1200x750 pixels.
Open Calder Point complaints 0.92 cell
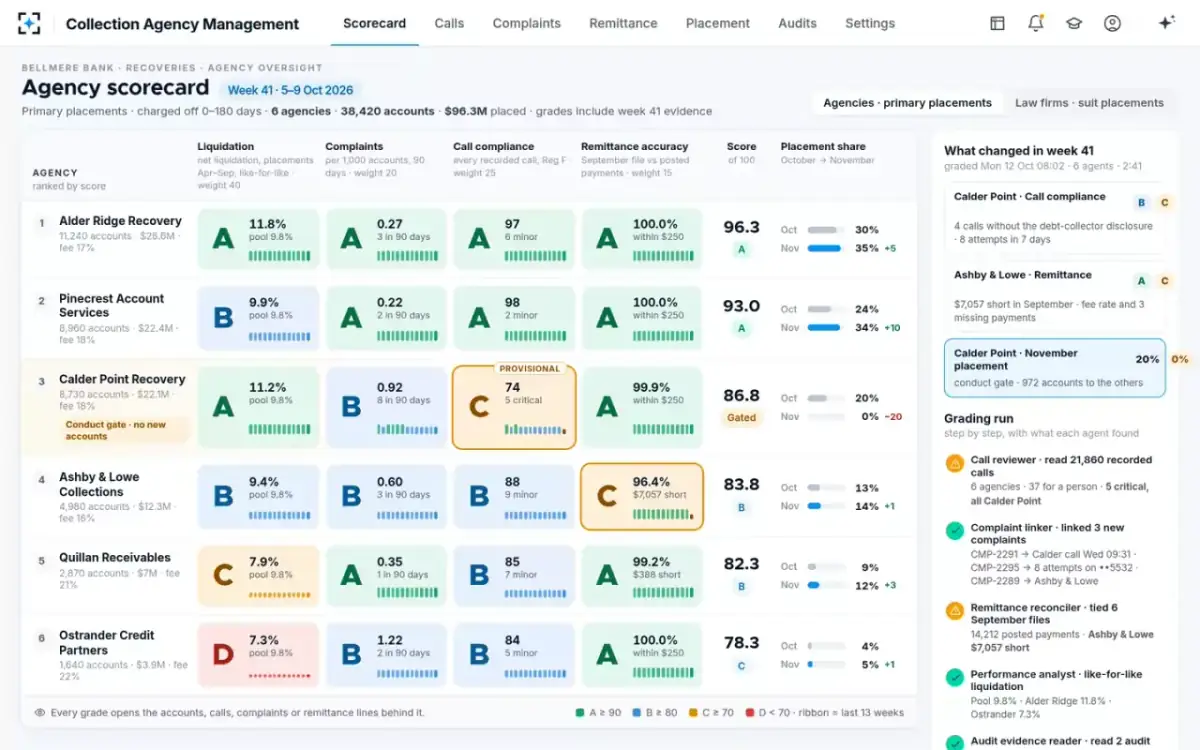tap(386, 406)
